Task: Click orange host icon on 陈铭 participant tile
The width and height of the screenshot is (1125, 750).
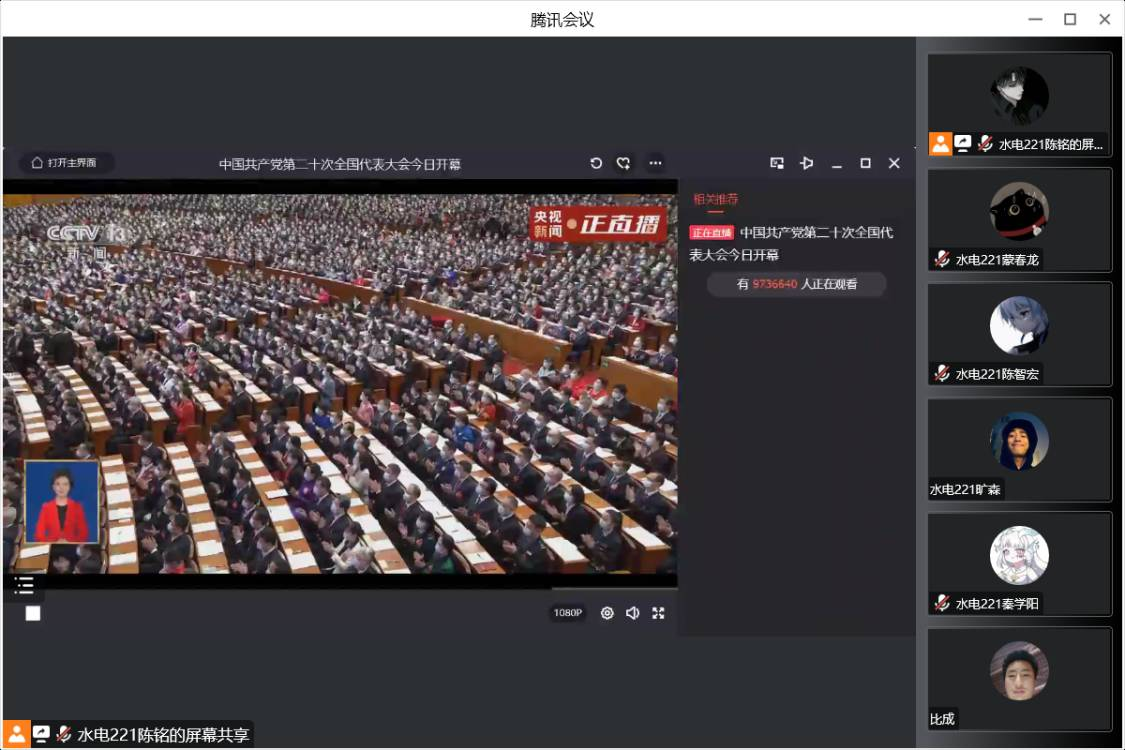Action: coord(940,144)
